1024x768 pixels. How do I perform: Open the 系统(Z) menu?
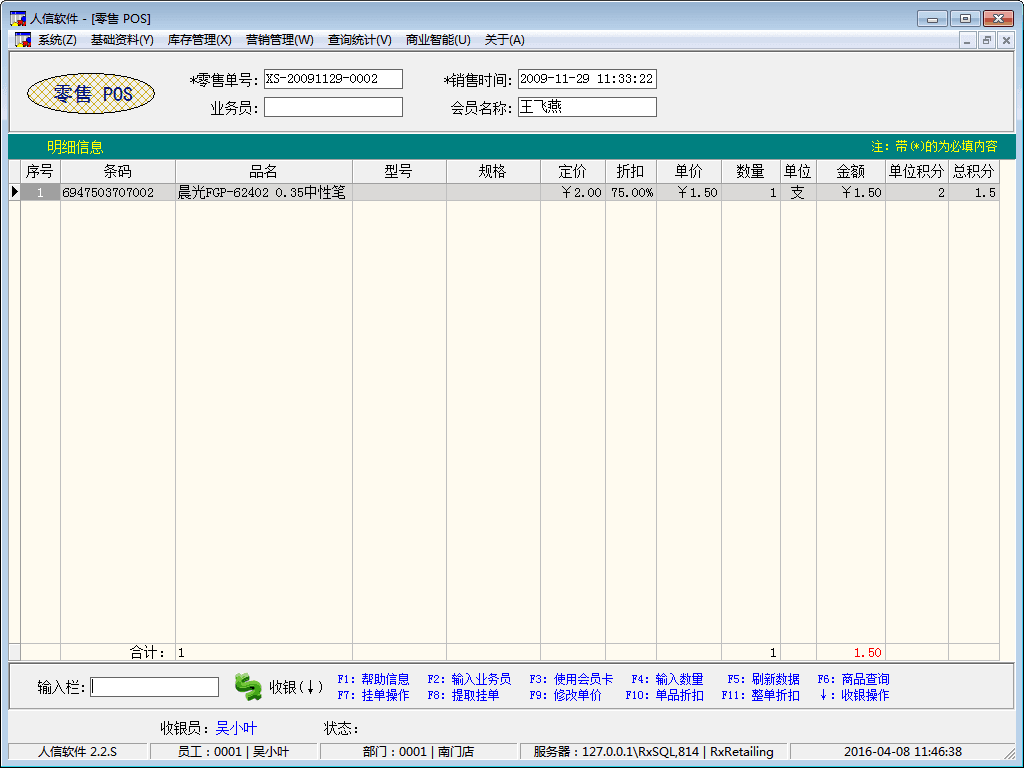coord(57,40)
